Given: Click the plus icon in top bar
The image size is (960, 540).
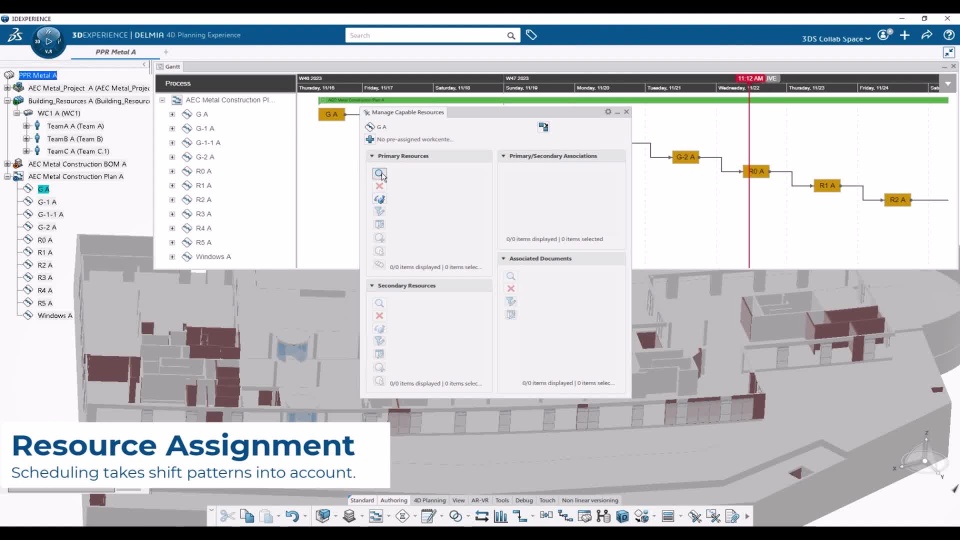Looking at the screenshot, I should click(904, 36).
